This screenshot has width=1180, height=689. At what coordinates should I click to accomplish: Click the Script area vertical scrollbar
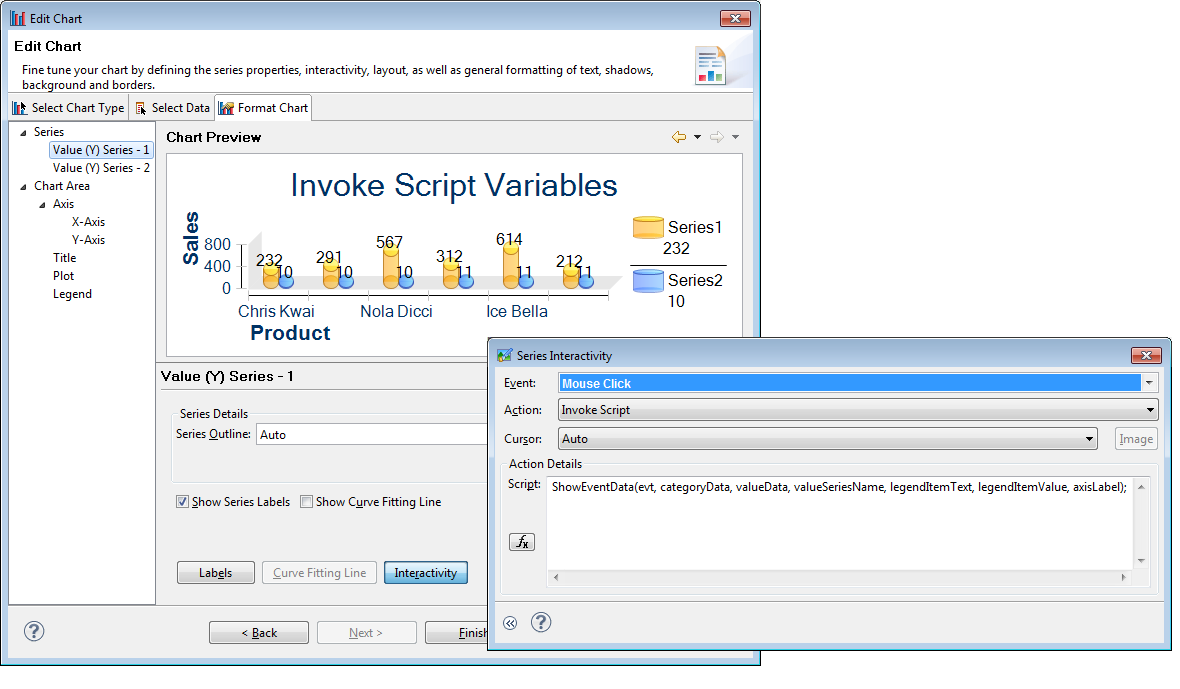coord(1141,523)
